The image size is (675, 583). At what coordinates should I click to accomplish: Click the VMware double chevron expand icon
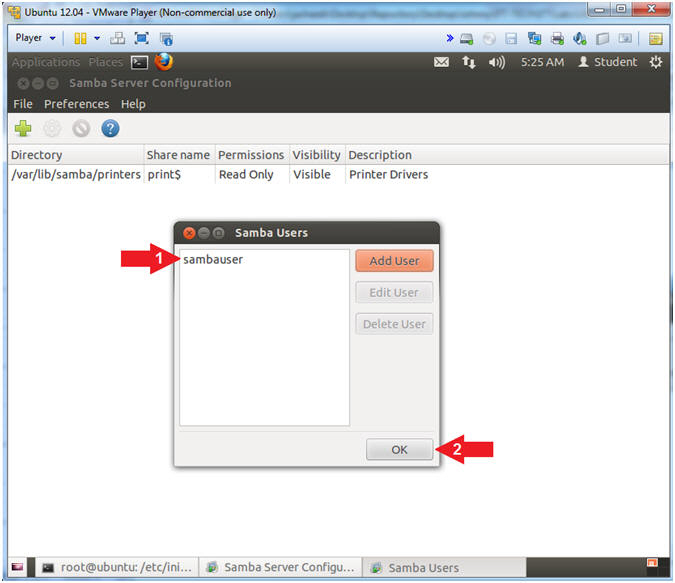[x=450, y=38]
